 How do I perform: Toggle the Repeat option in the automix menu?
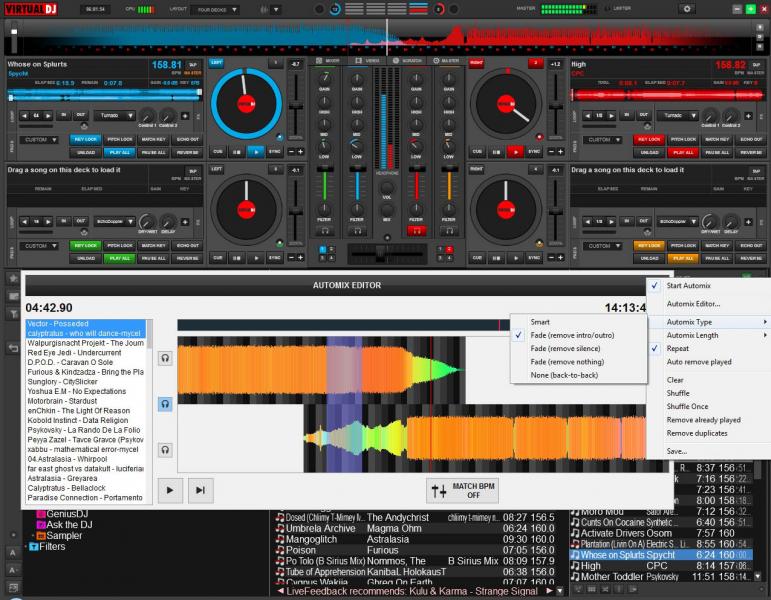pyautogui.click(x=678, y=348)
